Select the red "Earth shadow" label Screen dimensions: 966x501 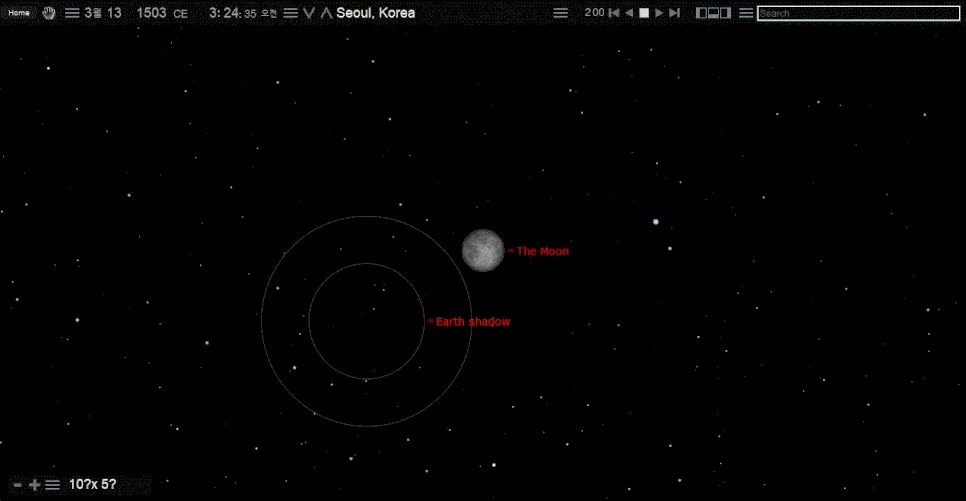click(x=473, y=322)
